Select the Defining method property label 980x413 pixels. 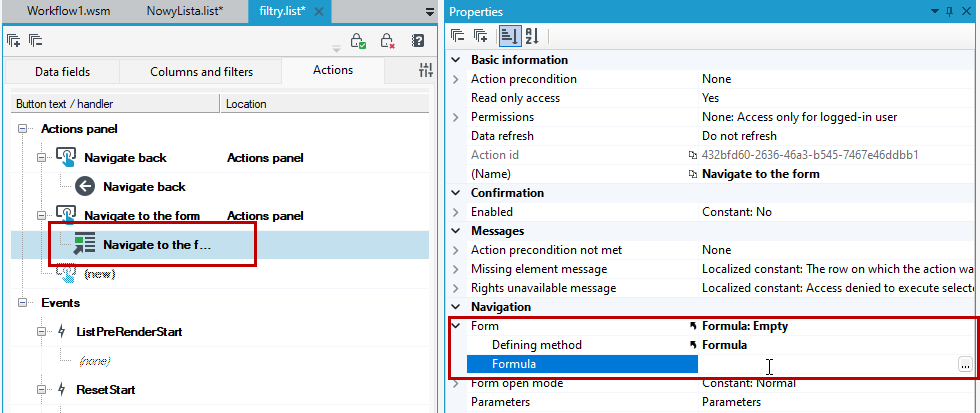point(536,345)
